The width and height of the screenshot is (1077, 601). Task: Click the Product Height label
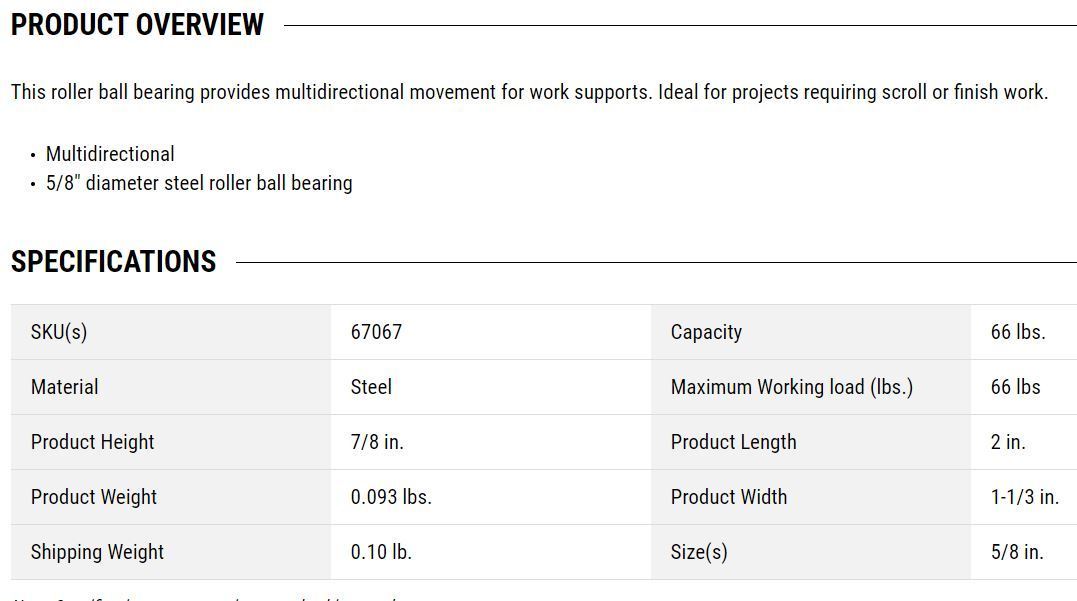pyautogui.click(x=92, y=442)
